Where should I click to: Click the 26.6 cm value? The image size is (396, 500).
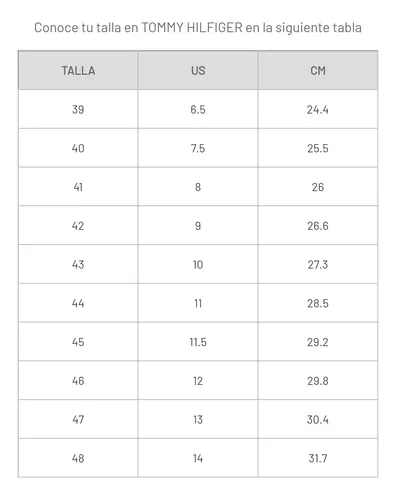coord(318,226)
